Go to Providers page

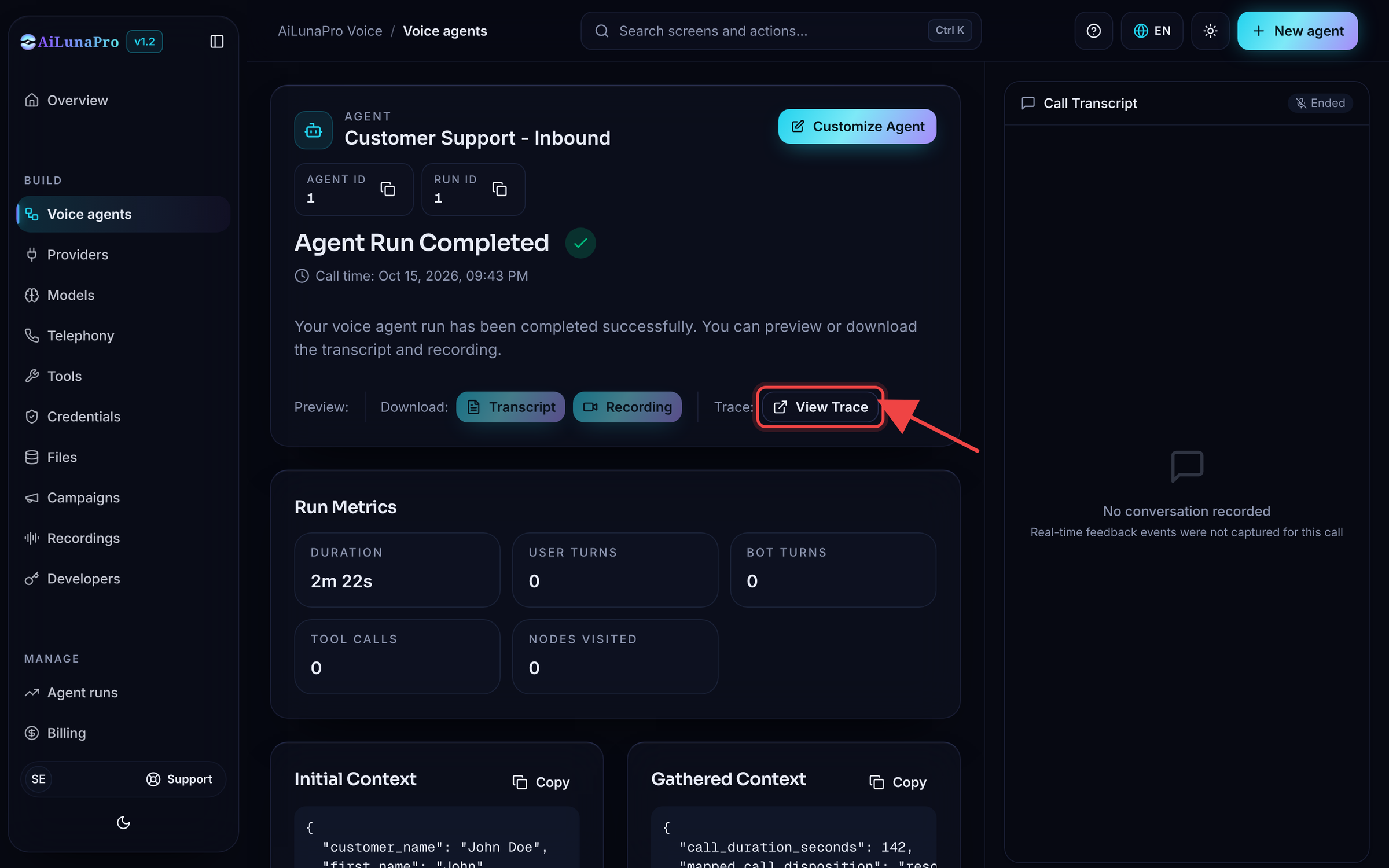pos(123,255)
